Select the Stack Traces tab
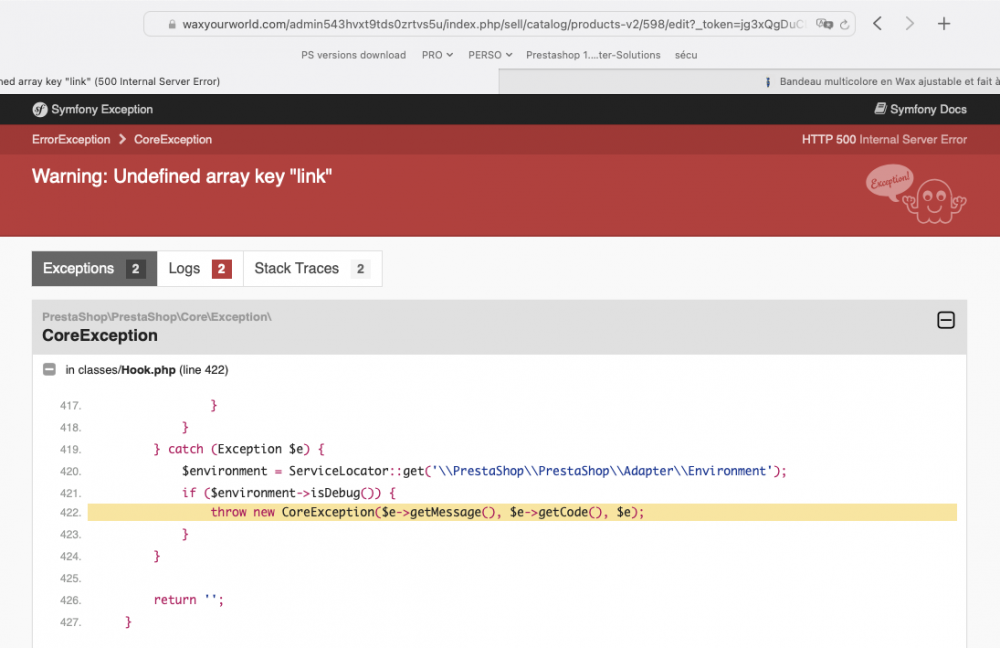Image resolution: width=1000 pixels, height=648 pixels. (312, 269)
